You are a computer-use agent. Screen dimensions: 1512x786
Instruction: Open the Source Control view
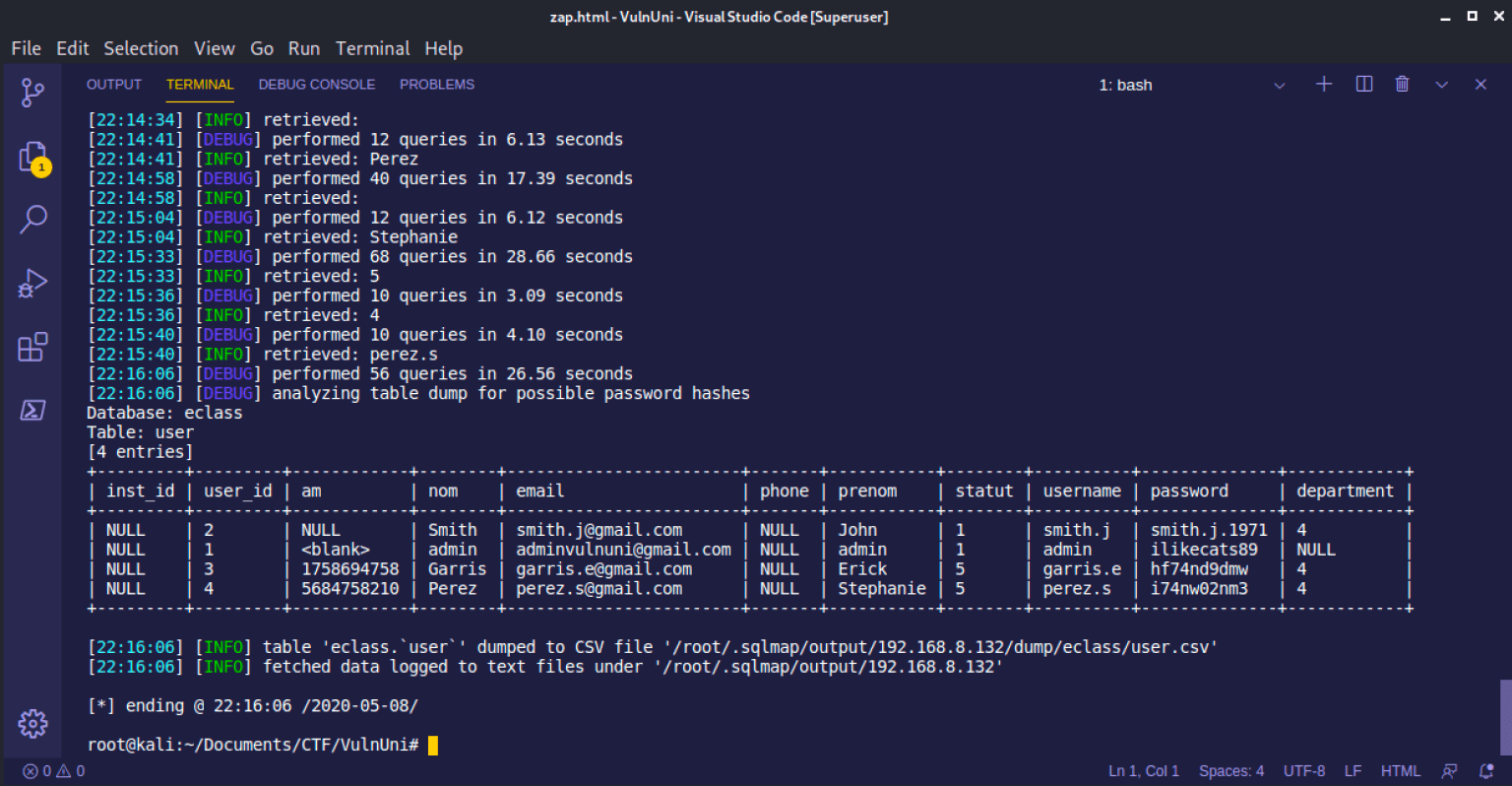[32, 93]
